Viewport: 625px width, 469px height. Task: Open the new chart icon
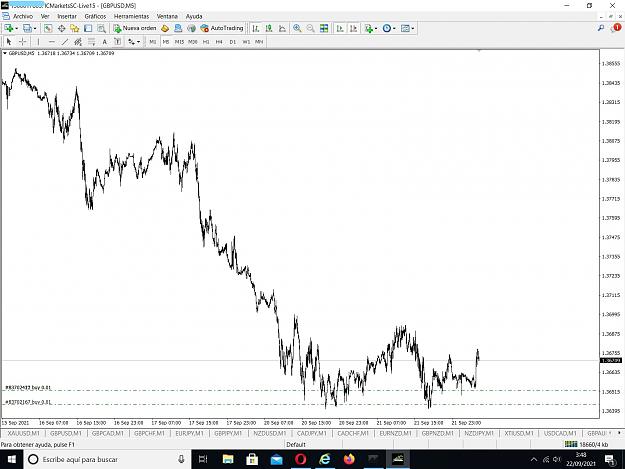8,28
